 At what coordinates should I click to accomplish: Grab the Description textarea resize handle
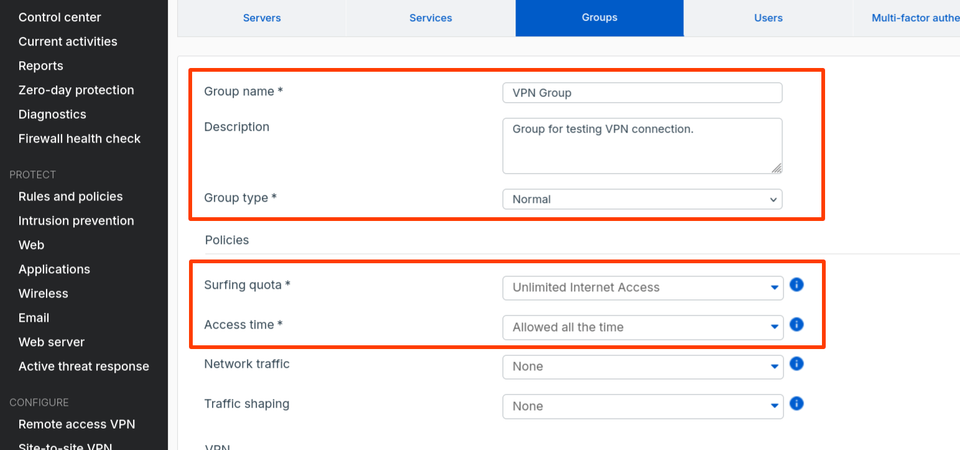(x=776, y=168)
